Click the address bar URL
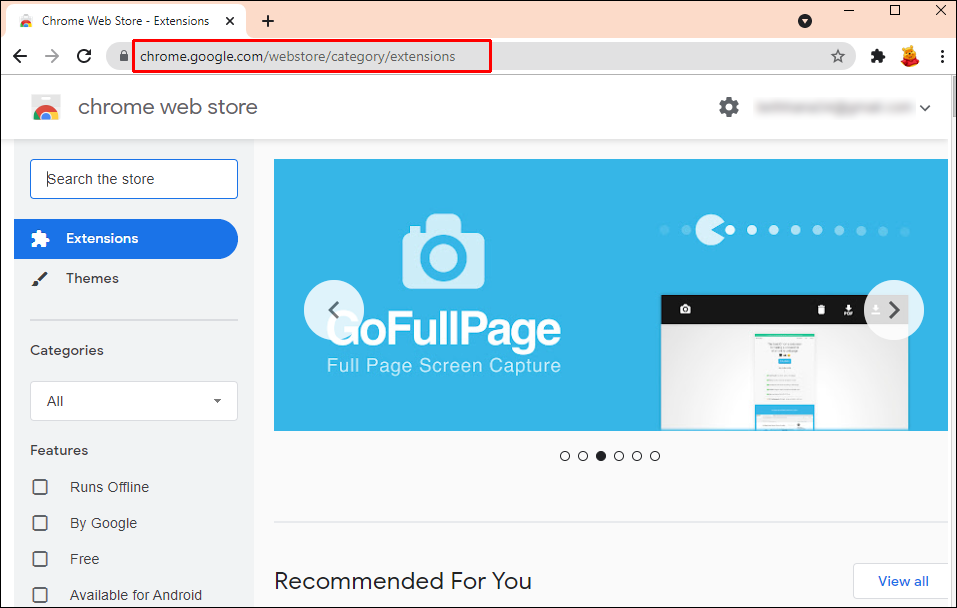The height and width of the screenshot is (608, 957). coord(298,56)
